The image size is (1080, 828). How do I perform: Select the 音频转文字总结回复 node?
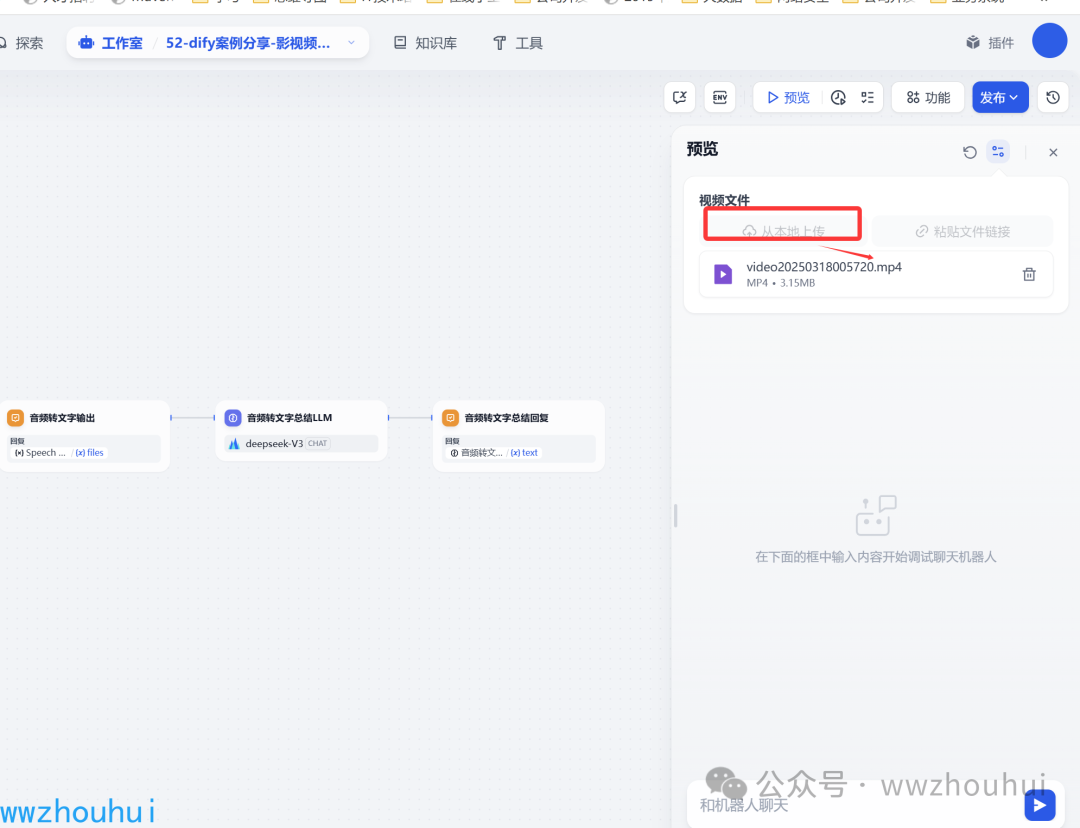pos(519,435)
